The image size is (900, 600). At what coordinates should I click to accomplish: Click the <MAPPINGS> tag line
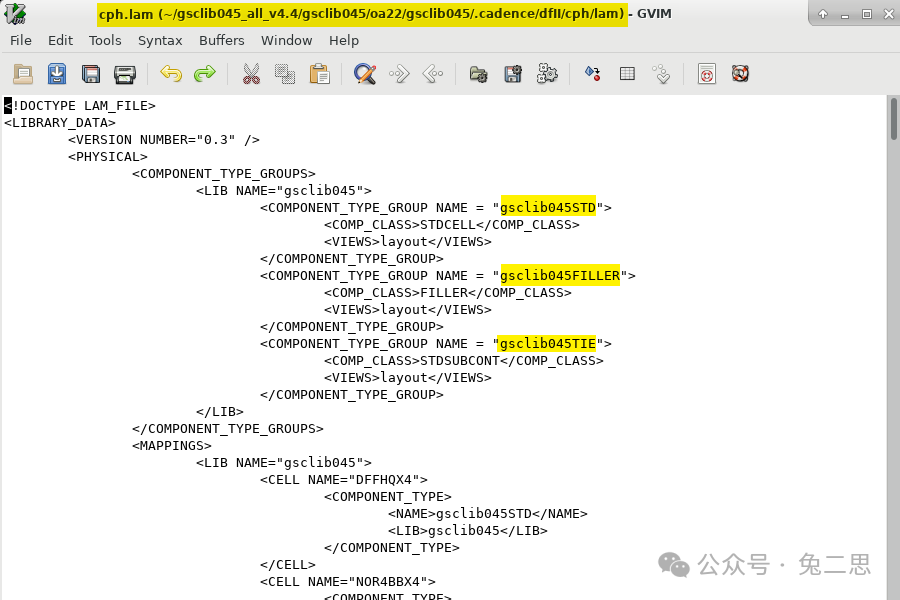172,446
